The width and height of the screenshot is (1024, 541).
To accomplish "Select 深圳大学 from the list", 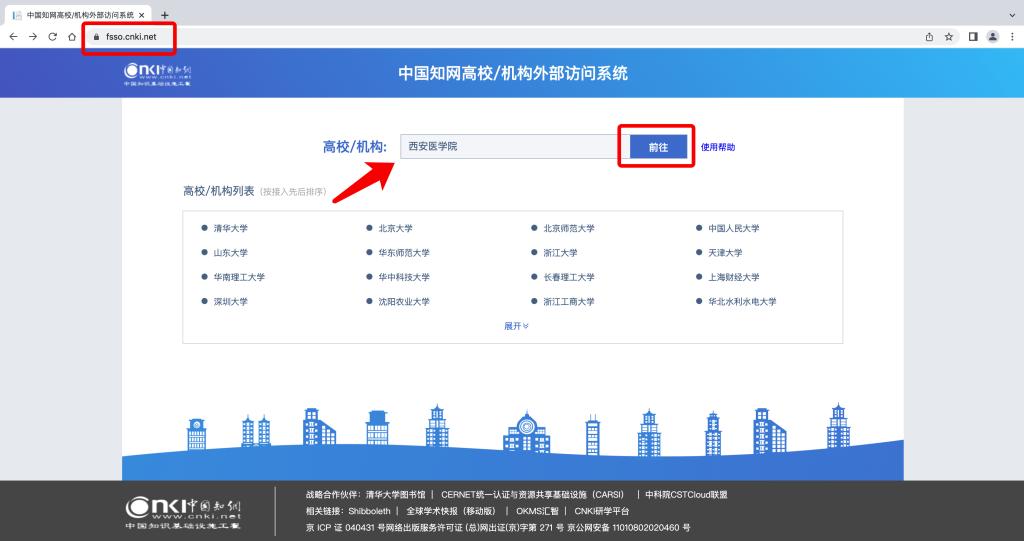I will pos(231,302).
